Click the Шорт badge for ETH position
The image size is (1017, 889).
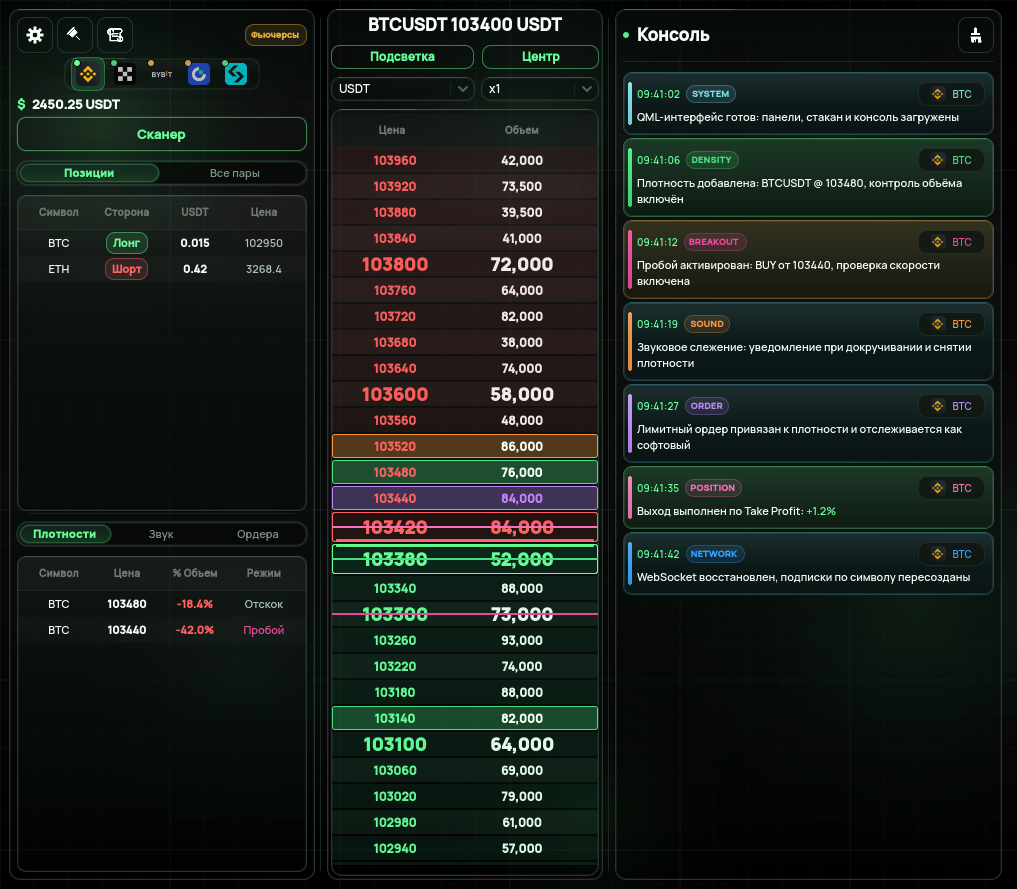(x=126, y=269)
